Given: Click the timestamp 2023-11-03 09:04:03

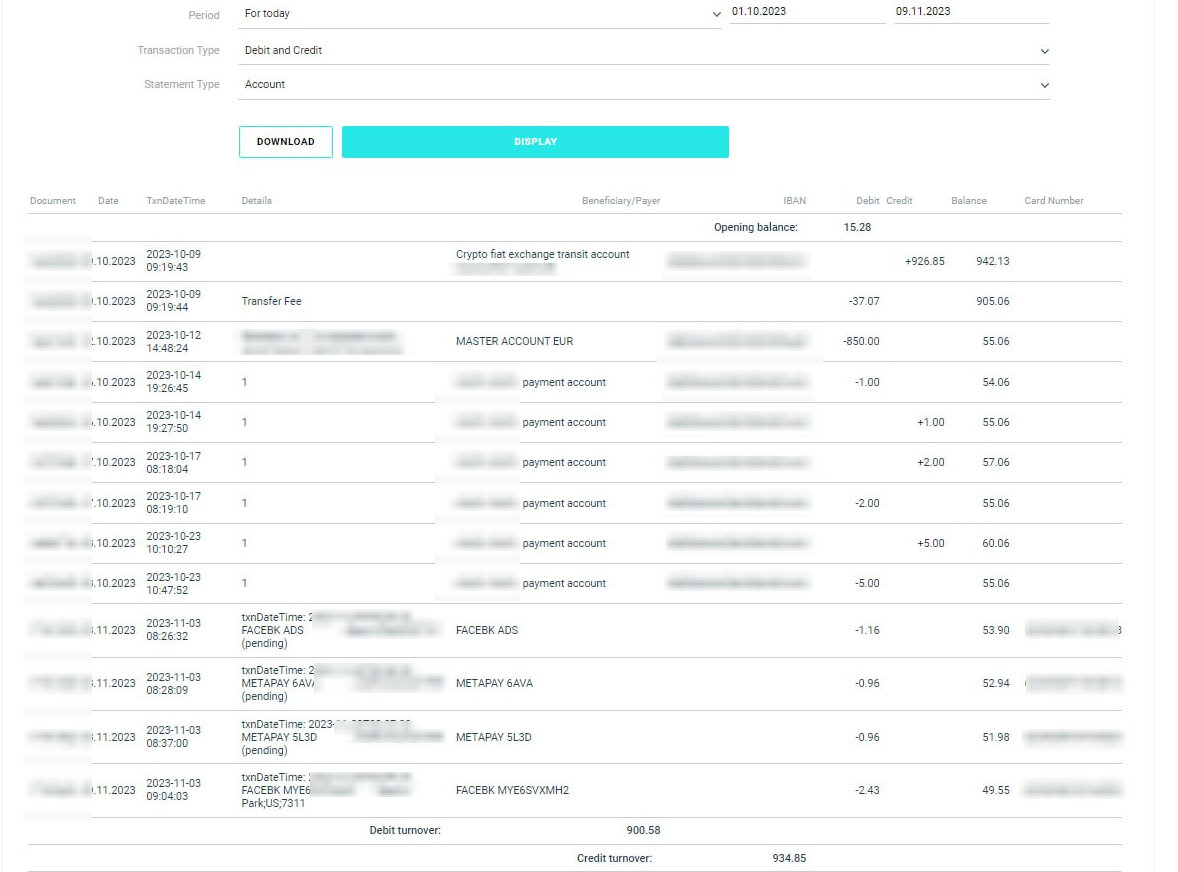Looking at the screenshot, I should point(174,789).
